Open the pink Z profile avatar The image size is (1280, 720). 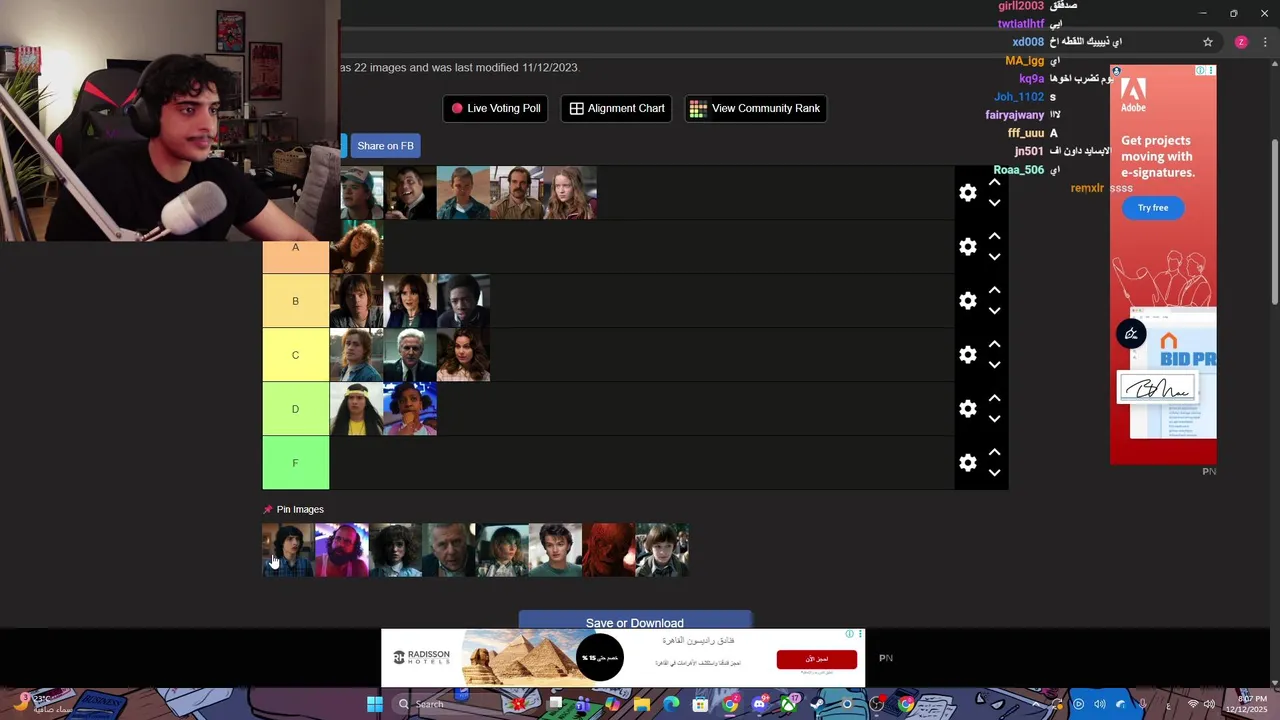(x=1241, y=42)
